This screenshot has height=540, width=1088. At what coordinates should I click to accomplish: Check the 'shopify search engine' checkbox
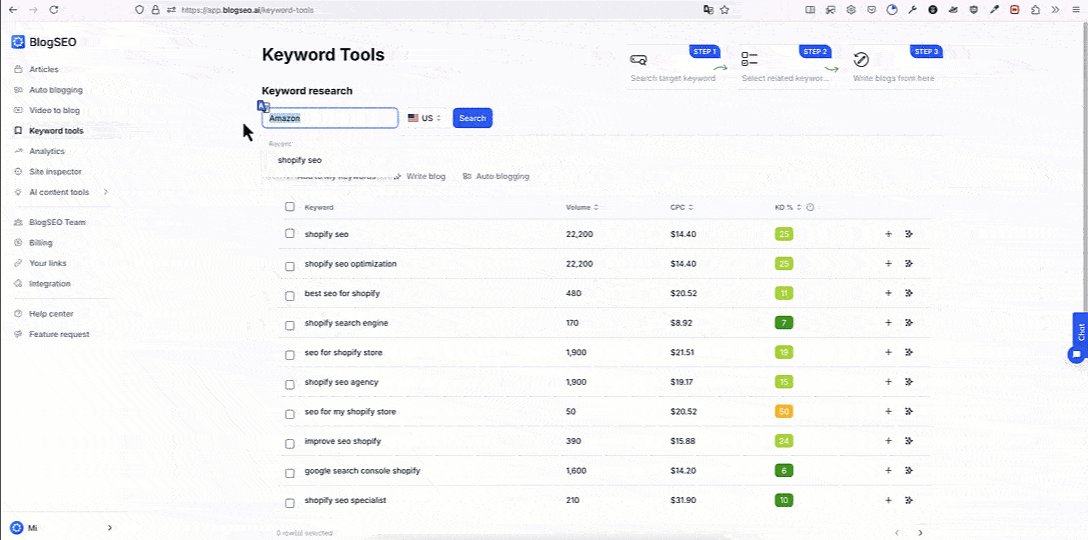pyautogui.click(x=290, y=325)
